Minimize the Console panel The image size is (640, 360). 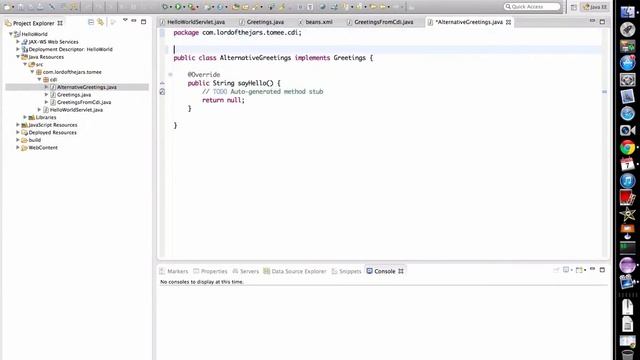click(593, 269)
